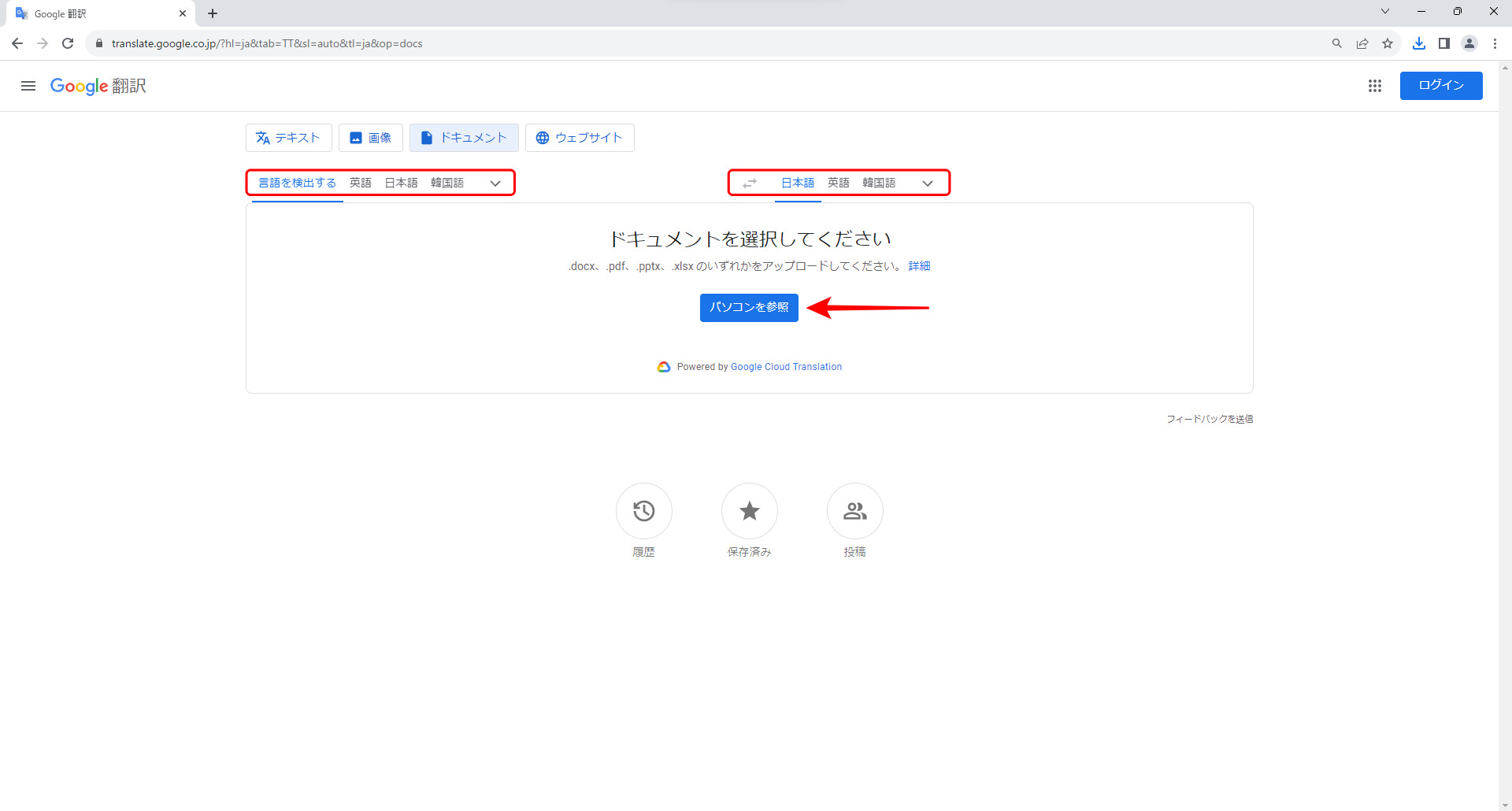Swap source and target languages

(750, 183)
